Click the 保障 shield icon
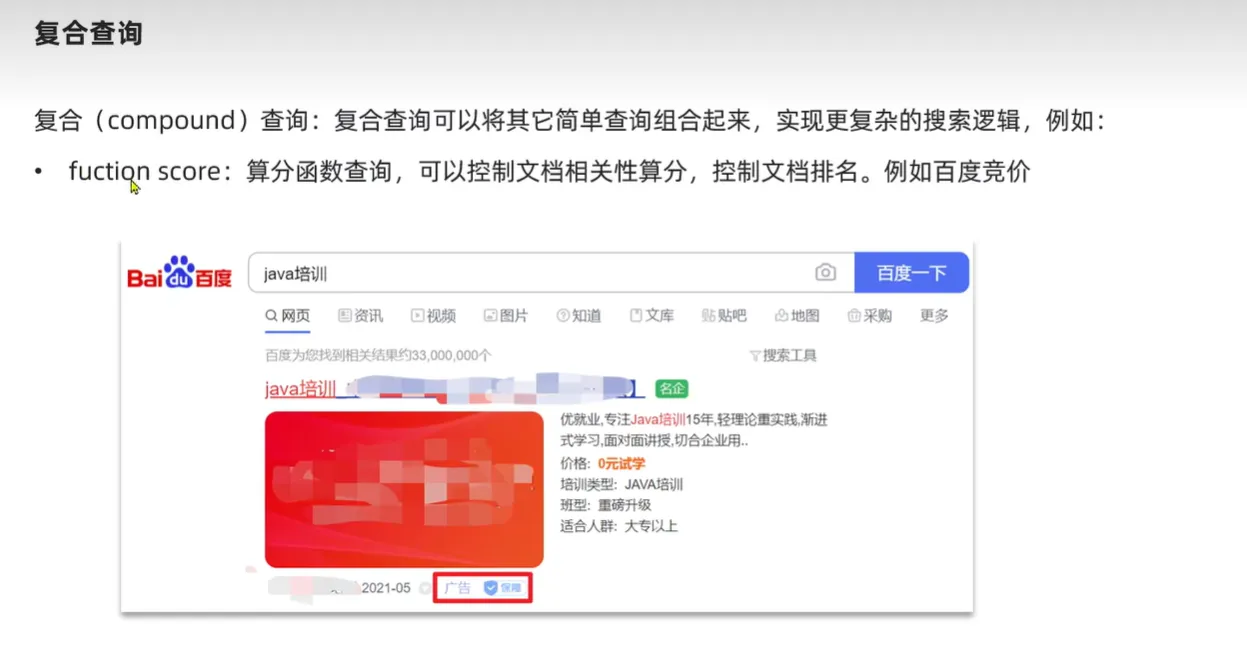Viewport: 1247px width, 660px height. point(491,588)
